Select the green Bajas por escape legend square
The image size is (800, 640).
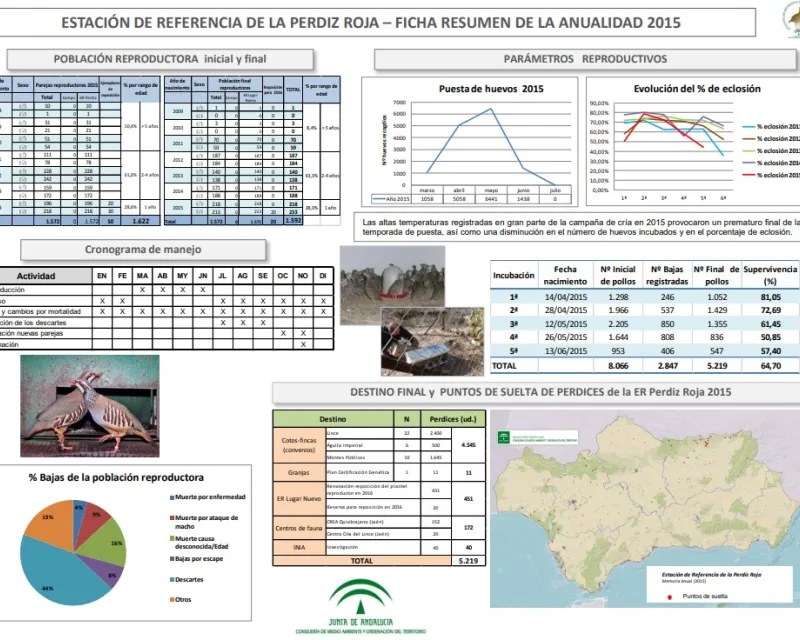point(173,559)
